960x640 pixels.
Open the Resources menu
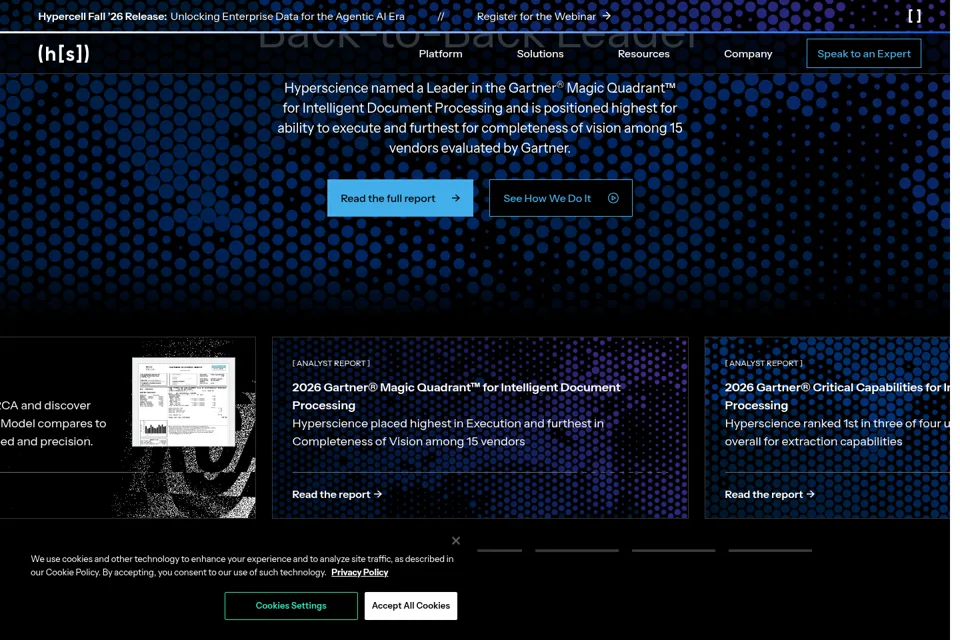click(643, 54)
